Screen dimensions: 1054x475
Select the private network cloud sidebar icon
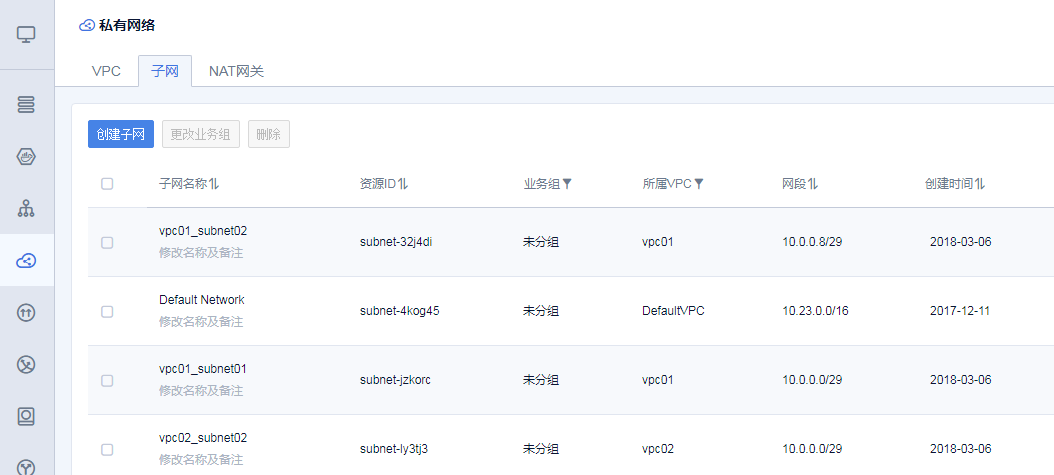27,261
